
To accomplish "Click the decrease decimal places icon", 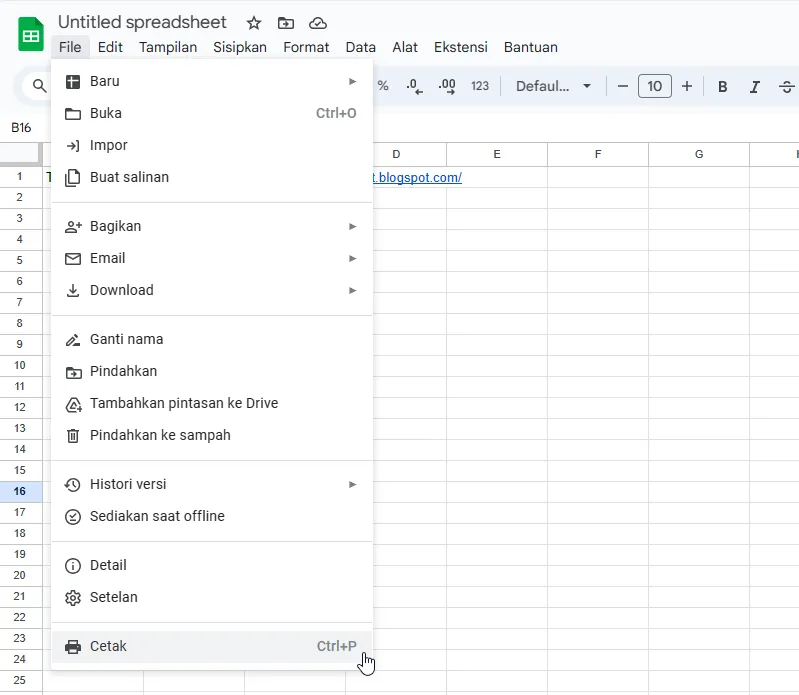I will [415, 87].
